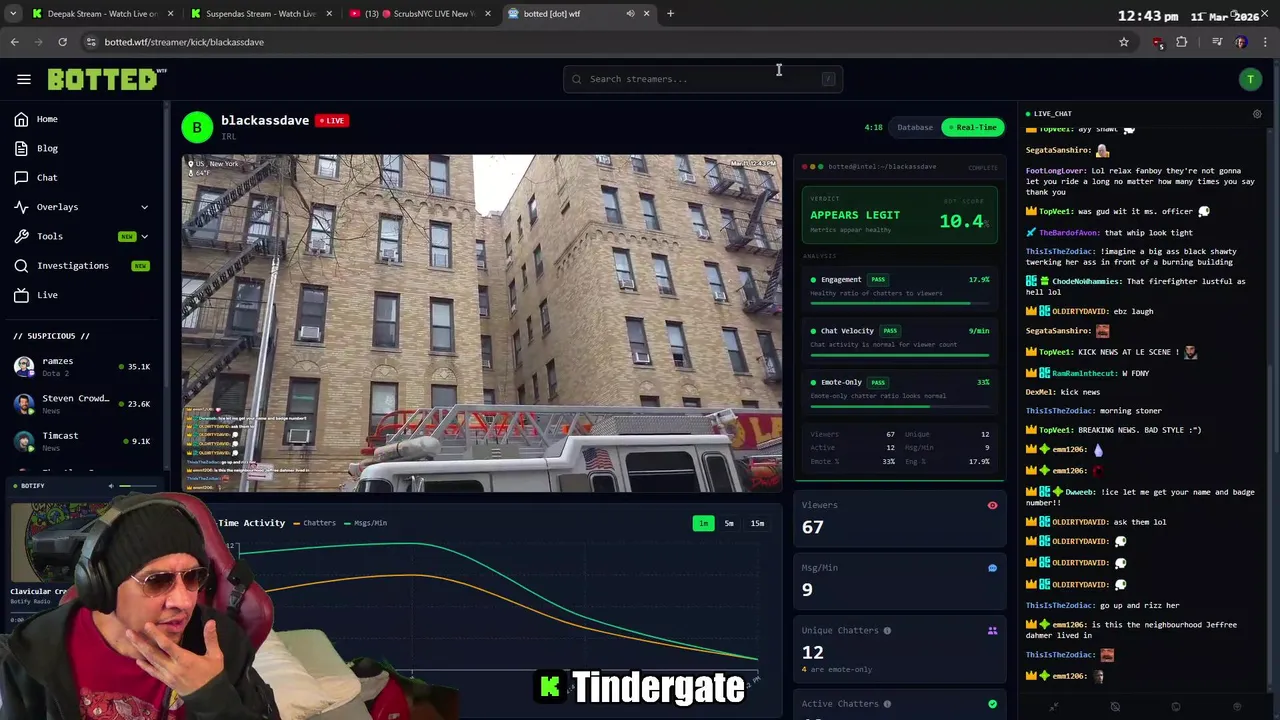Click the Unique Chatters info icon
This screenshot has width=1280, height=720.
point(887,631)
